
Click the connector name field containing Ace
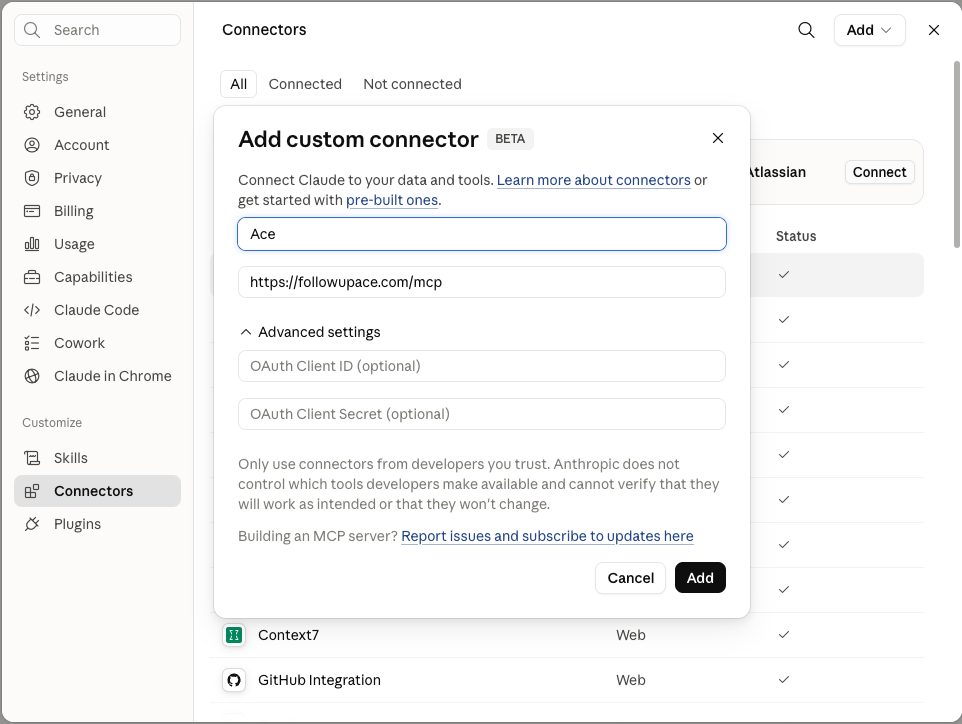click(482, 234)
